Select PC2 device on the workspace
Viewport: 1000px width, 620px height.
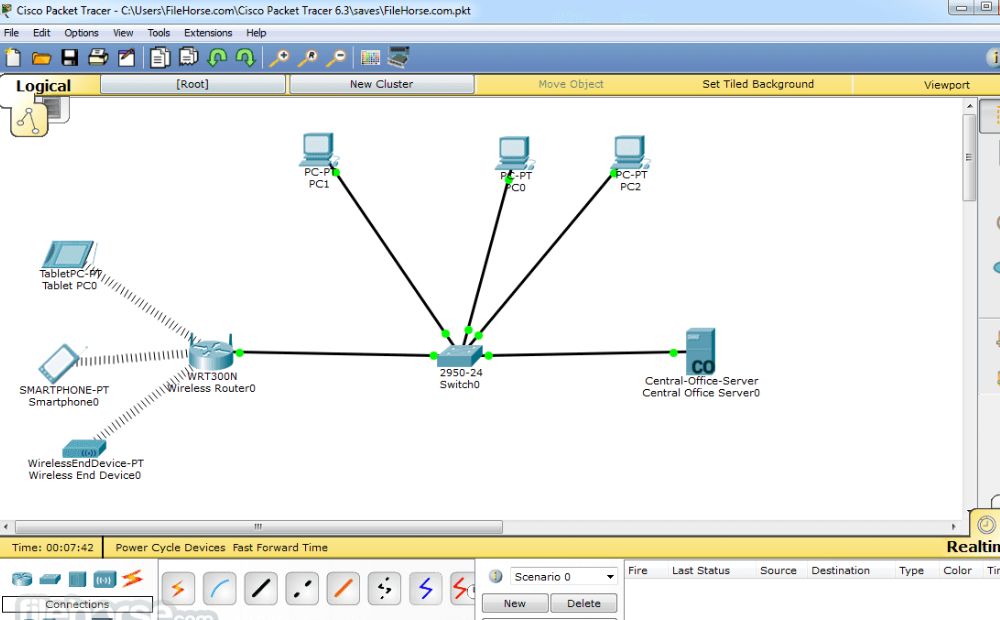(630, 152)
